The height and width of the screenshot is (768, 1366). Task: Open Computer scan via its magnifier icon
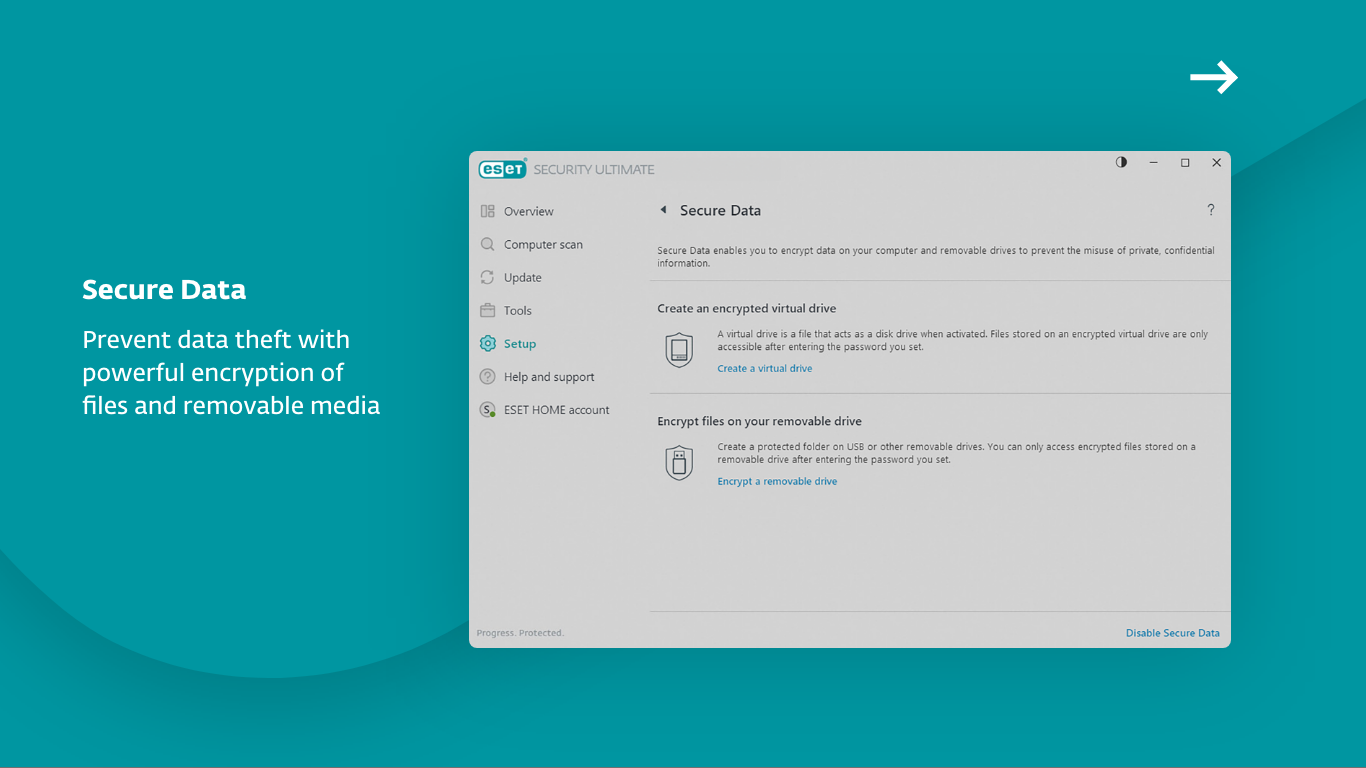(x=487, y=244)
